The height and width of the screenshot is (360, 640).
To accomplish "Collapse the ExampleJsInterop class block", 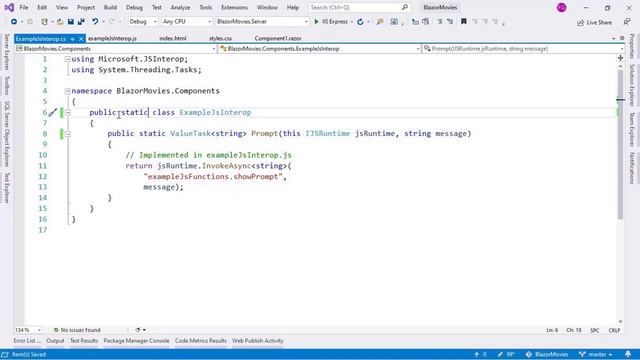I will [68, 112].
